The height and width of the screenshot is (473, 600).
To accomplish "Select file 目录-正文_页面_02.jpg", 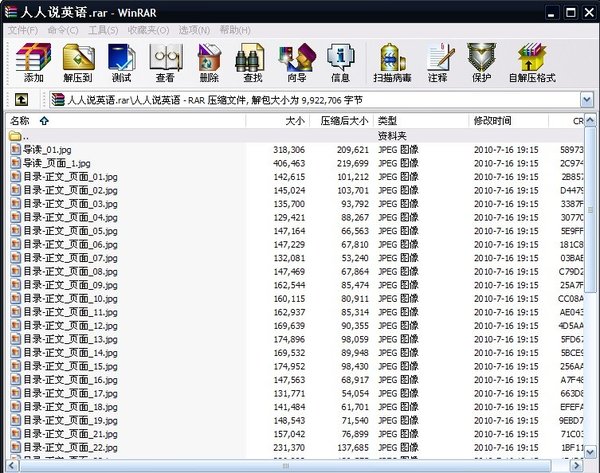I will click(70, 190).
